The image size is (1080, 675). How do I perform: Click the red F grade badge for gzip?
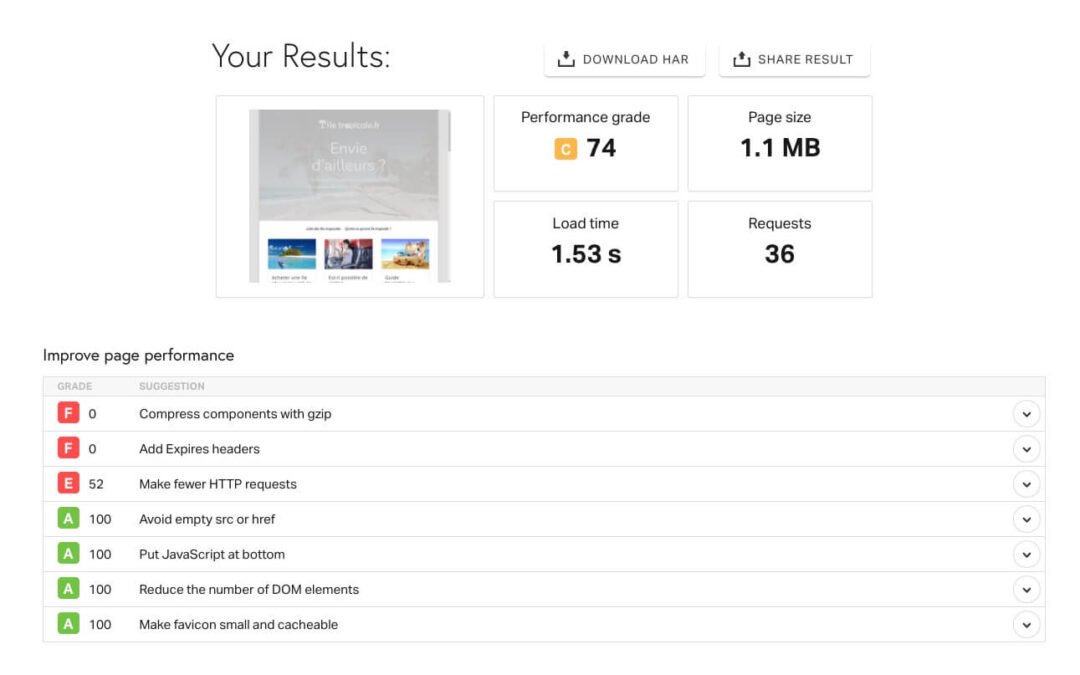[68, 413]
